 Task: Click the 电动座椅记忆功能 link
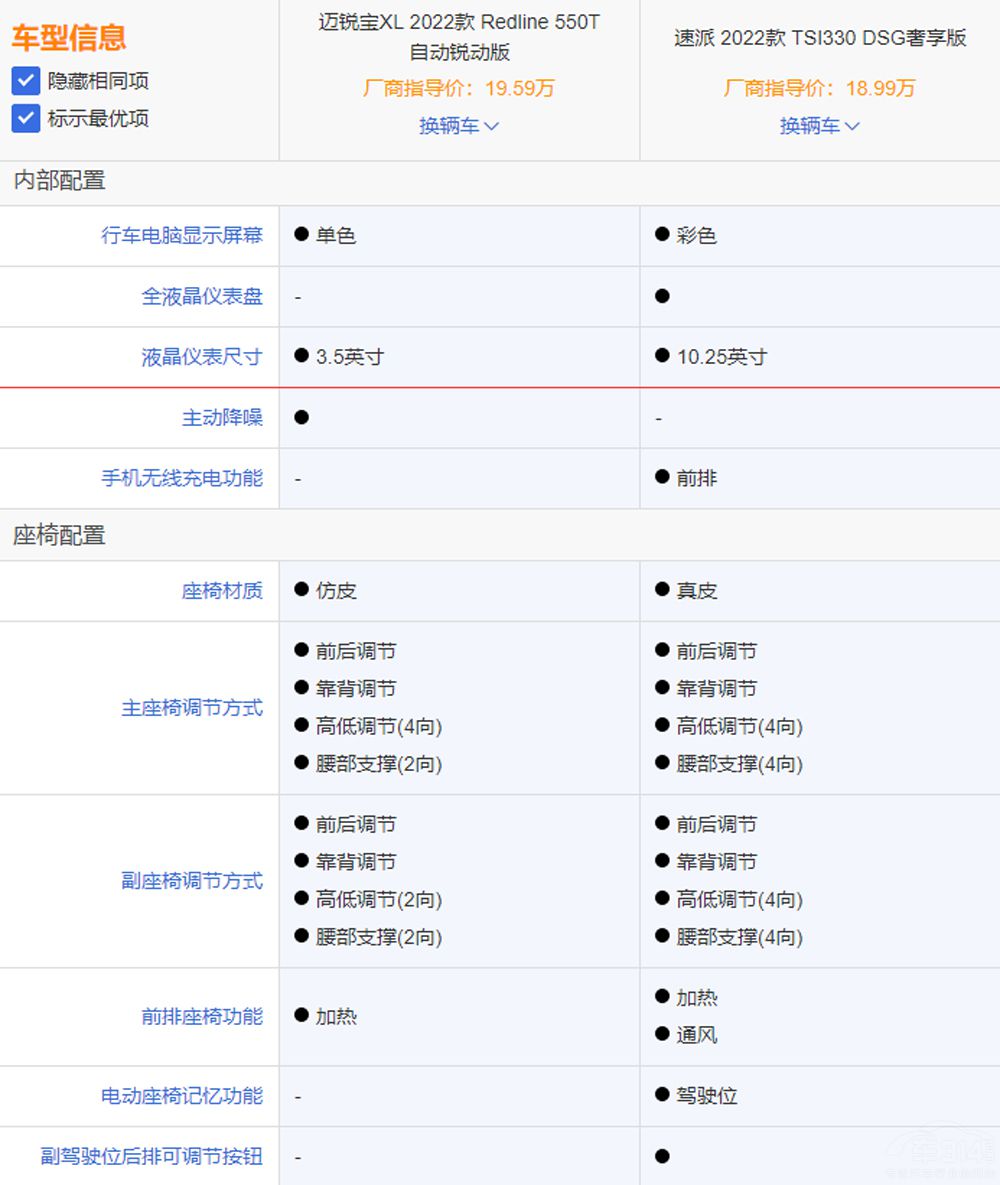(182, 1096)
